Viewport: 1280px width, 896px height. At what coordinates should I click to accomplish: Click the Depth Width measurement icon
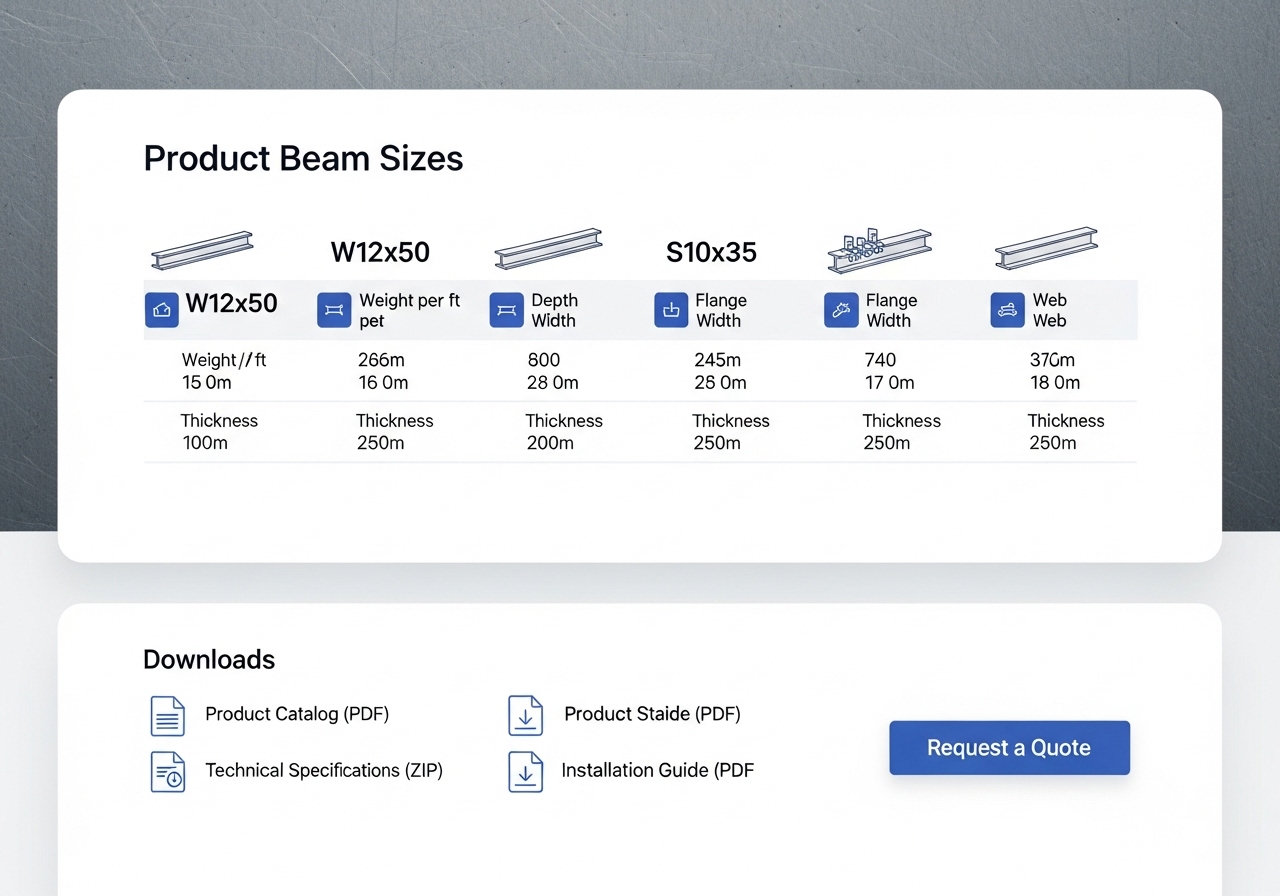[506, 310]
